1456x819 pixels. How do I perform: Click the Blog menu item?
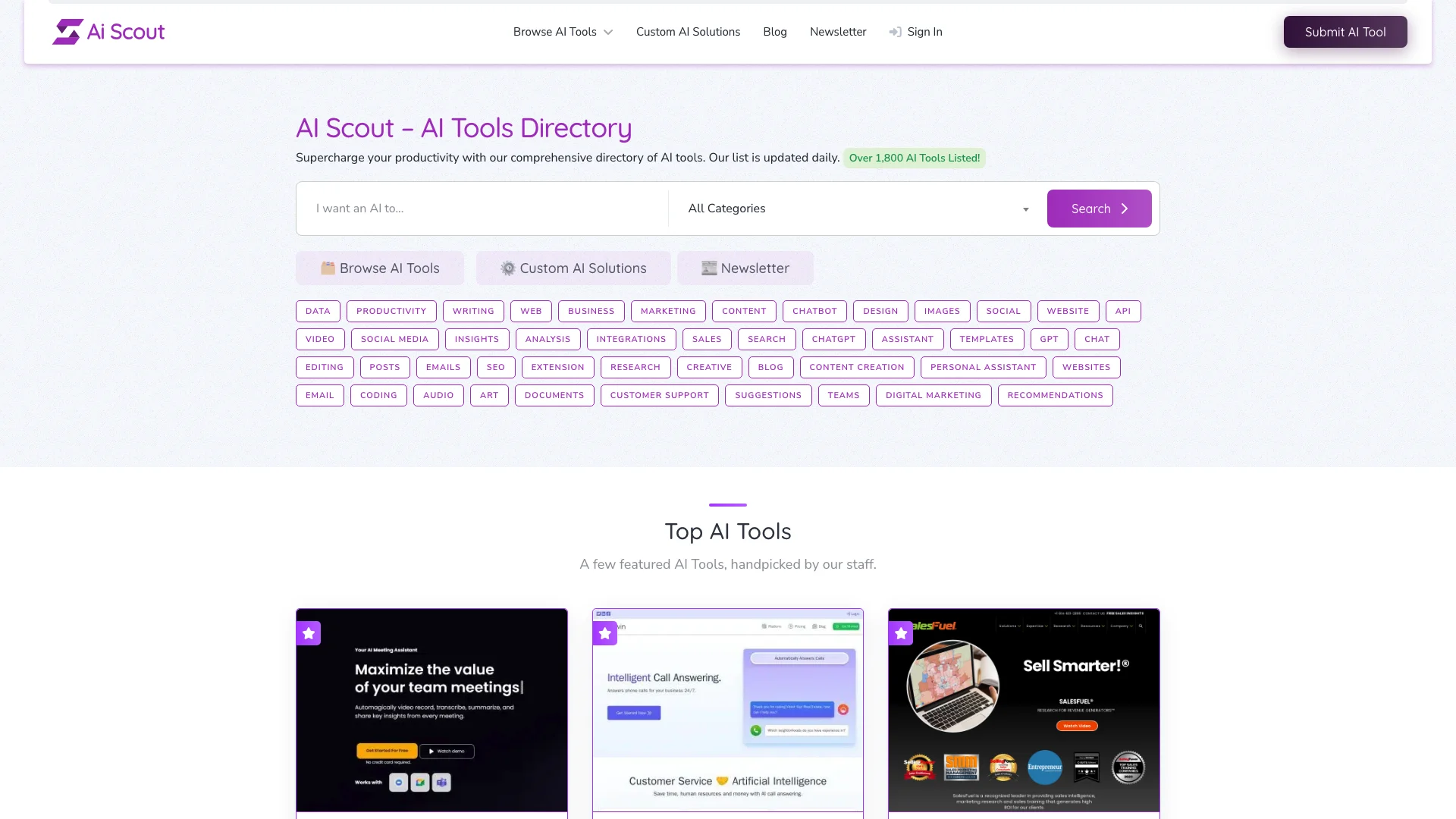pos(775,32)
